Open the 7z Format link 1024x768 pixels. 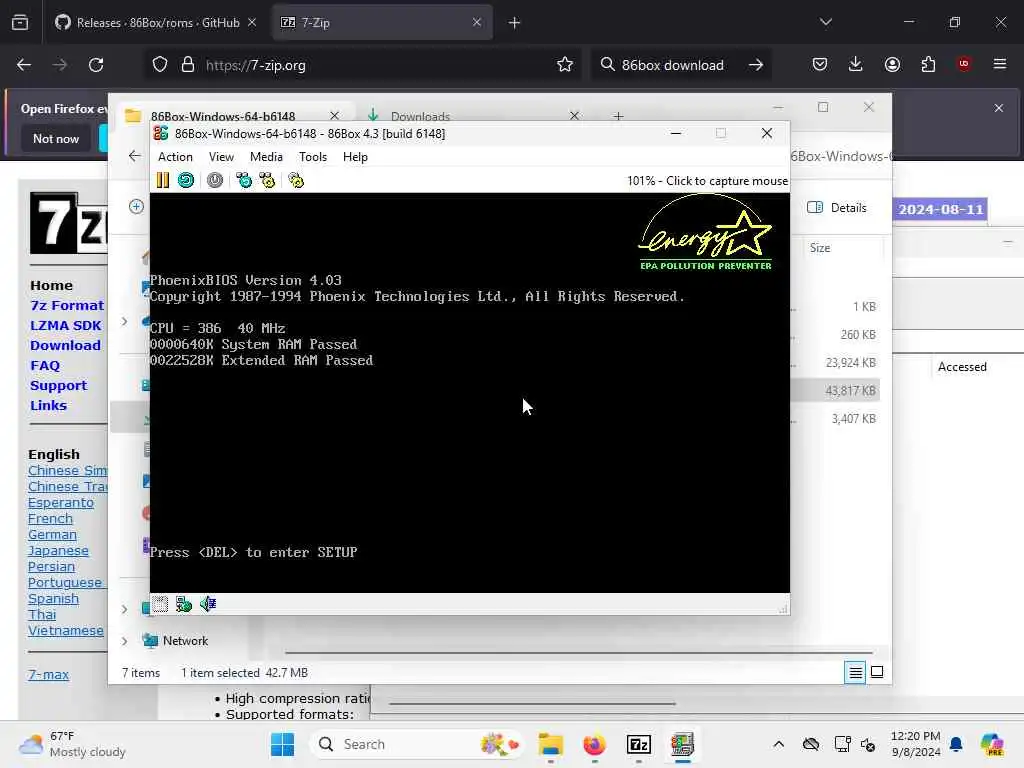(67, 305)
